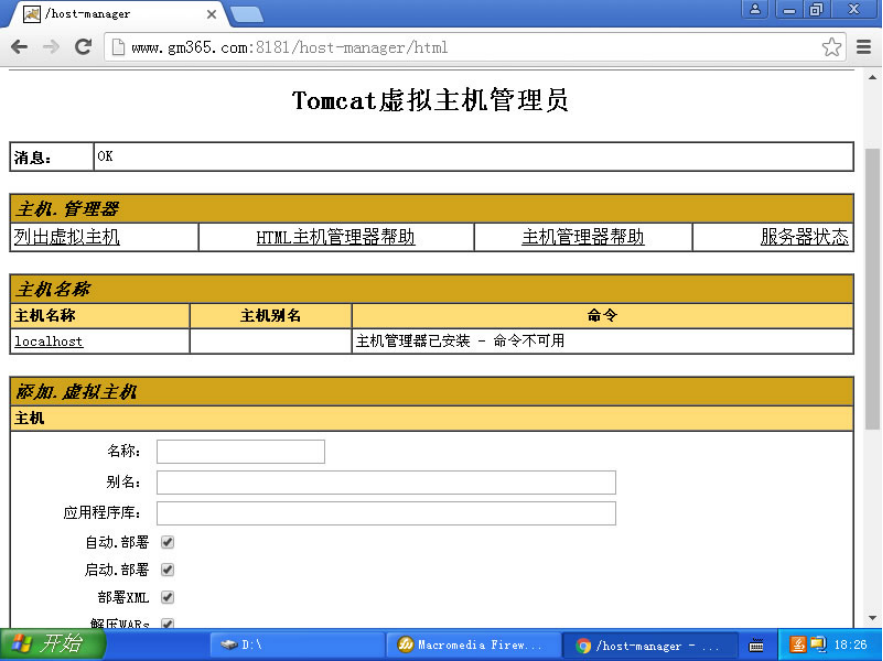Open HTML主机管理器帮助 link
This screenshot has height=661, width=883.
tap(336, 237)
